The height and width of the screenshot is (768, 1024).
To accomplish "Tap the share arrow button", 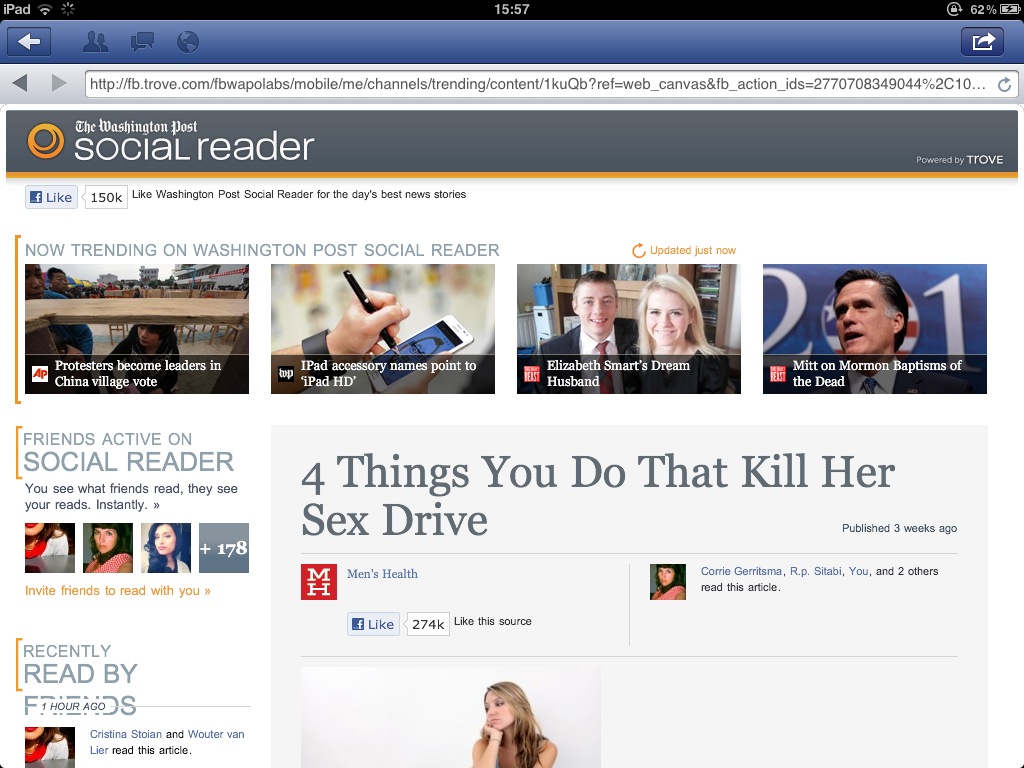I will 982,41.
